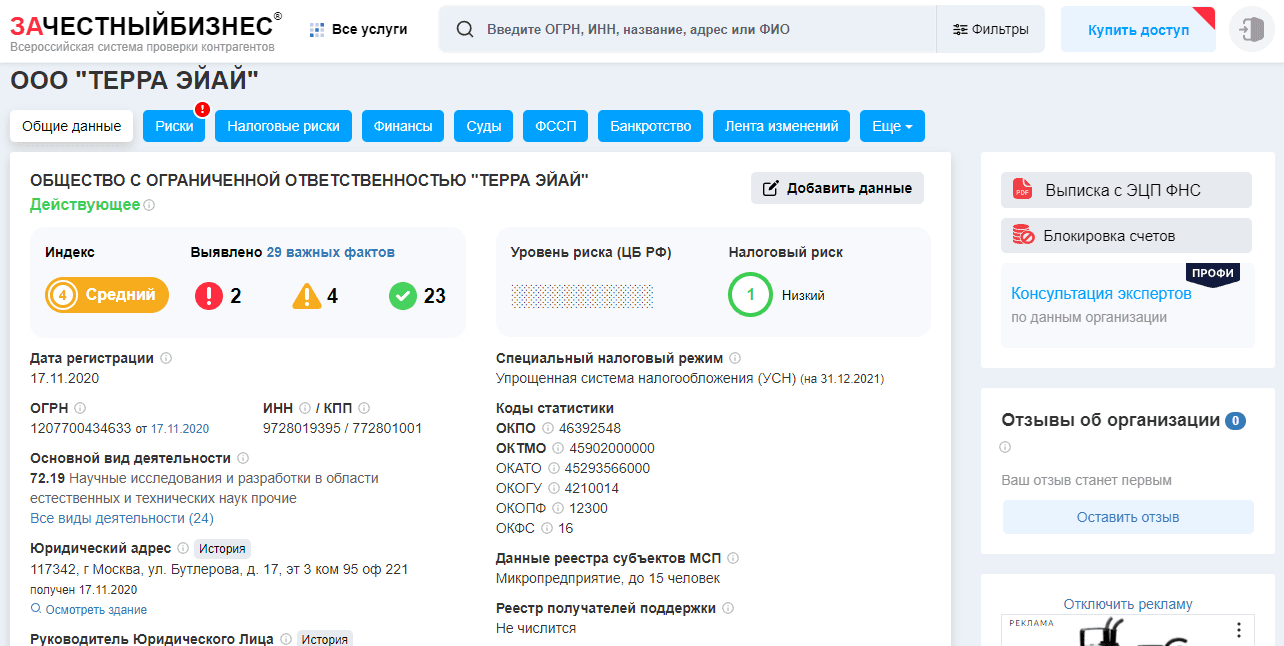Click the search magnifier icon
This screenshot has width=1284, height=646.
(x=464, y=29)
